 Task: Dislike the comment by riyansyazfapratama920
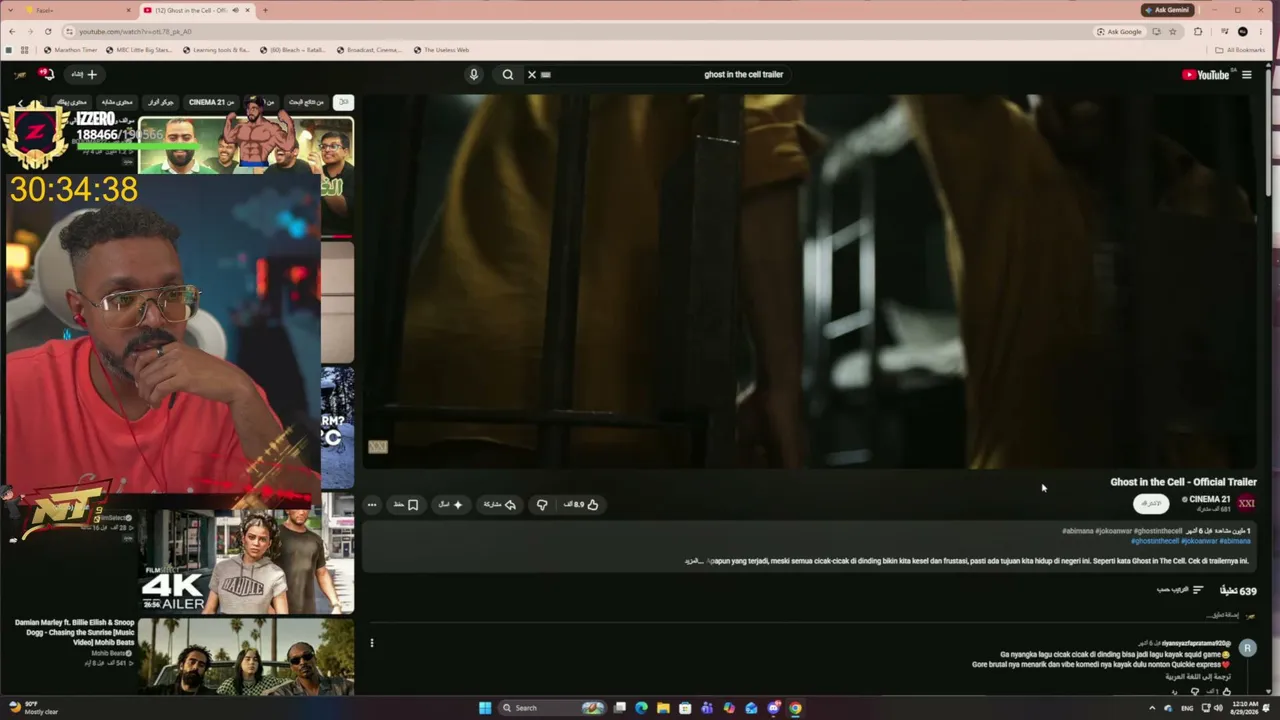click(x=1195, y=691)
